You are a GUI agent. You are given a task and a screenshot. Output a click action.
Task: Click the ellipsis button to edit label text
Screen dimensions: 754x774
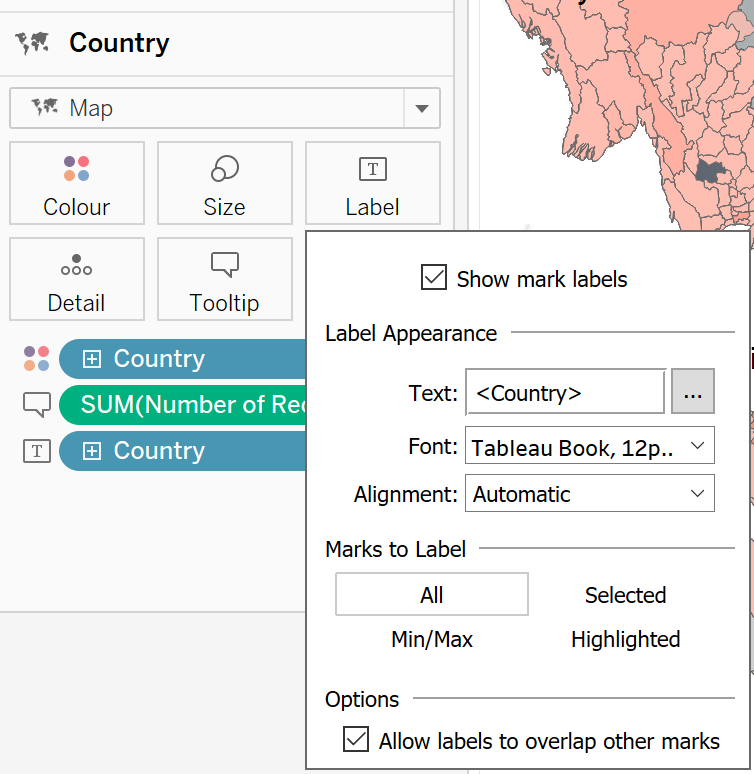[x=693, y=393]
